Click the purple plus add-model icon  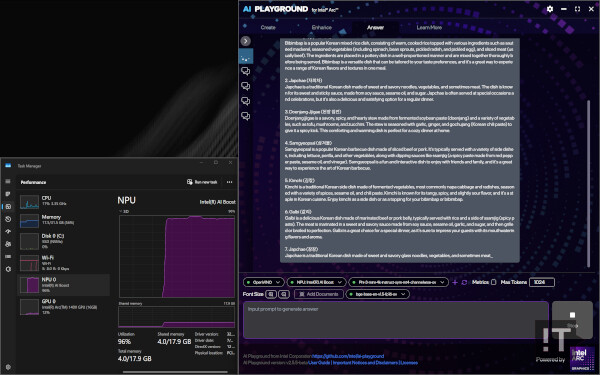[455, 282]
